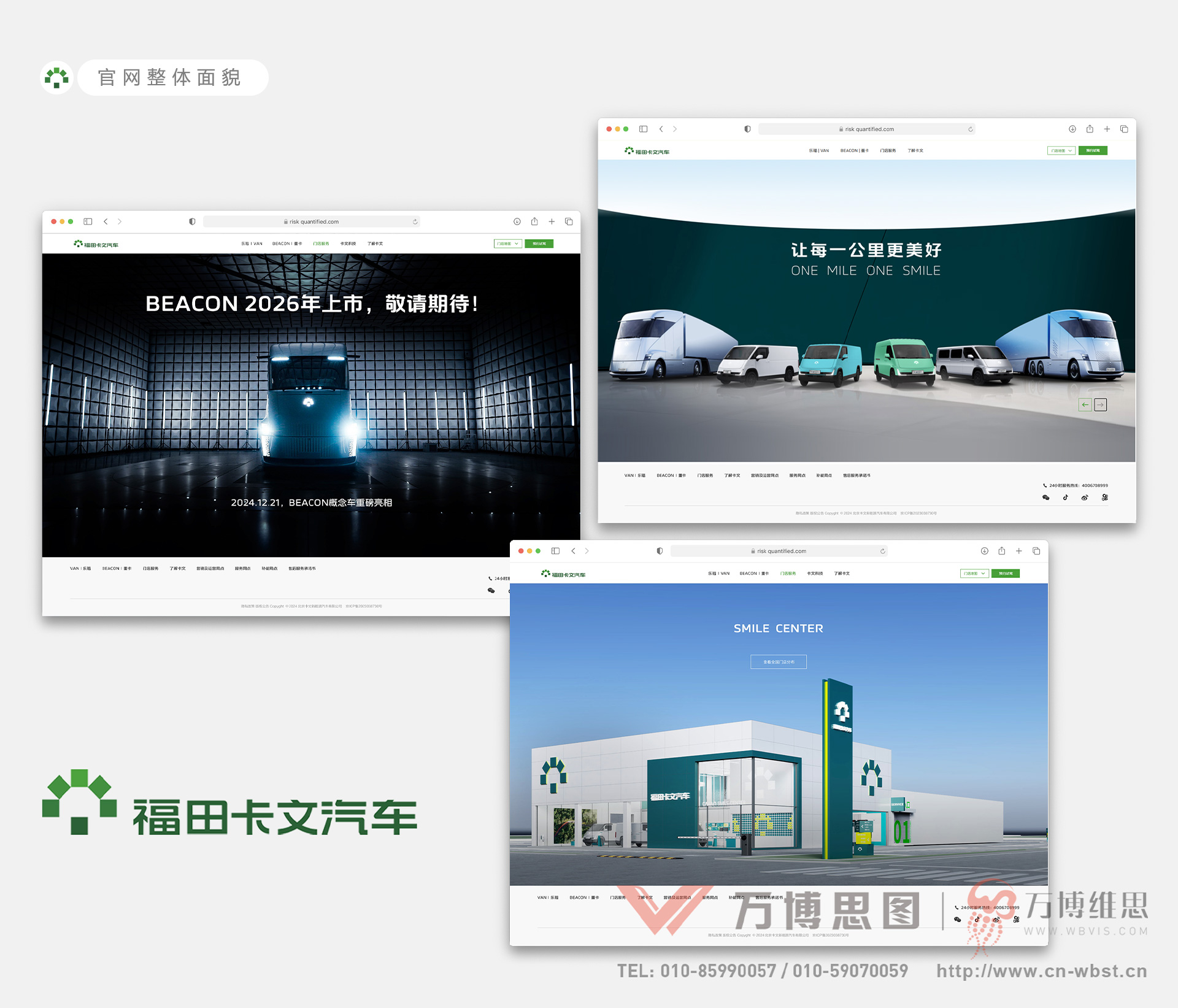Viewport: 1178px width, 1008px height.
Task: Click address bar in SMILE CENTER browser window
Action: [779, 551]
